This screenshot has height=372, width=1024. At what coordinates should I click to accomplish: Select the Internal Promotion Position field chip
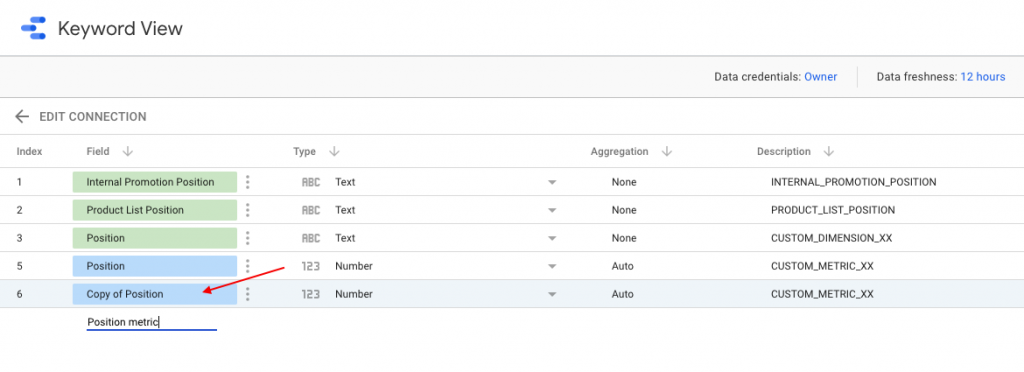click(x=154, y=182)
